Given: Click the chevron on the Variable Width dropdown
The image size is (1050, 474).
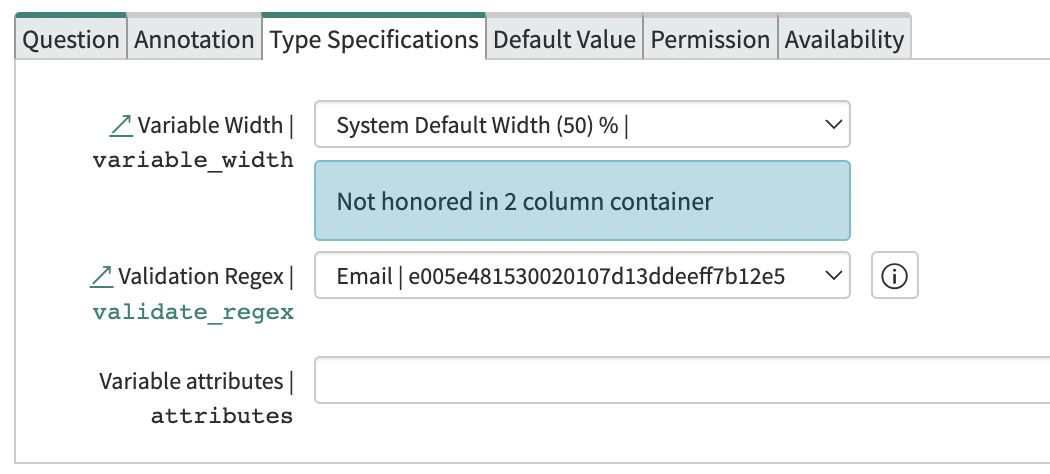Looking at the screenshot, I should tap(831, 125).
